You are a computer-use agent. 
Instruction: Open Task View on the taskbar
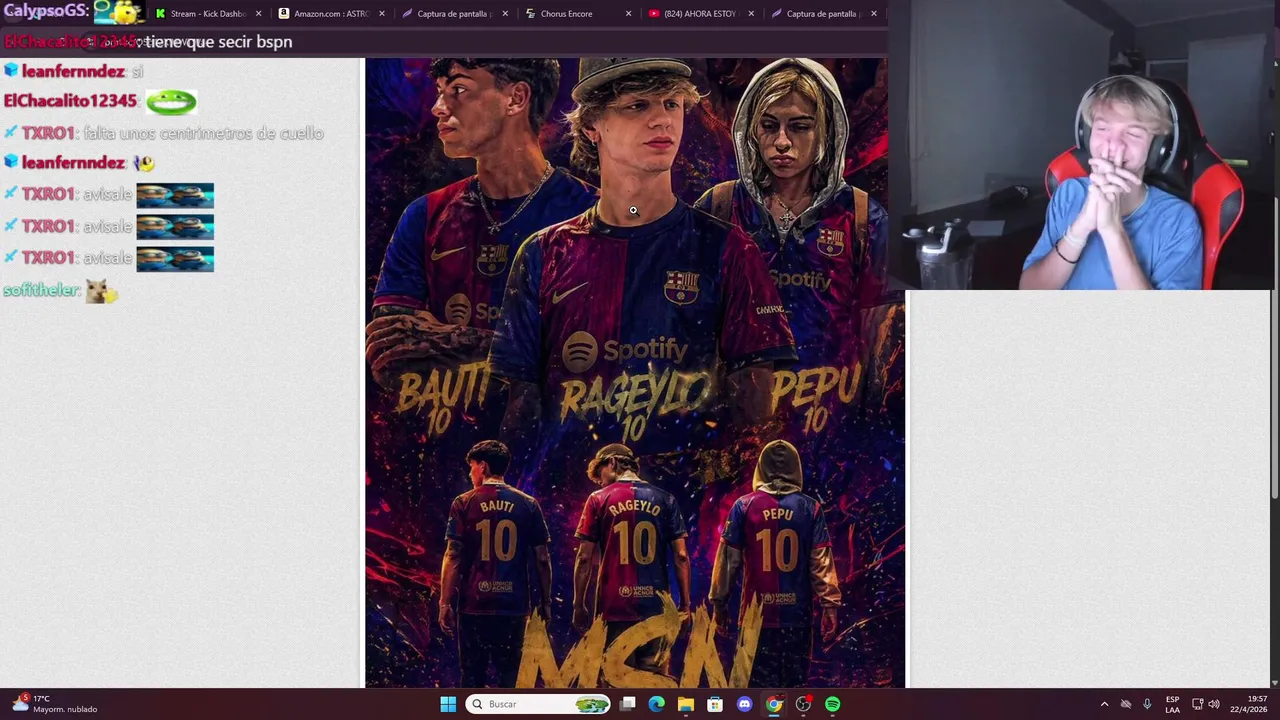click(x=627, y=704)
